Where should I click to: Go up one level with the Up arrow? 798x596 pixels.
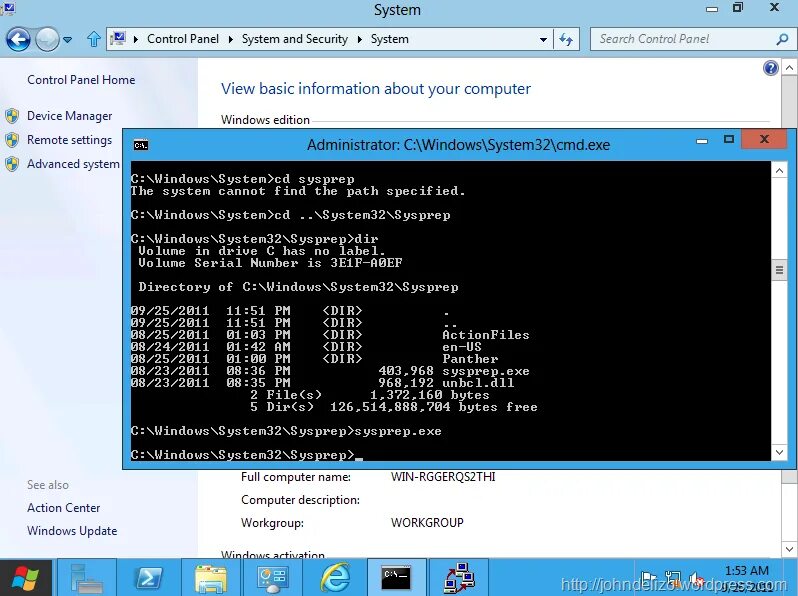click(x=94, y=39)
